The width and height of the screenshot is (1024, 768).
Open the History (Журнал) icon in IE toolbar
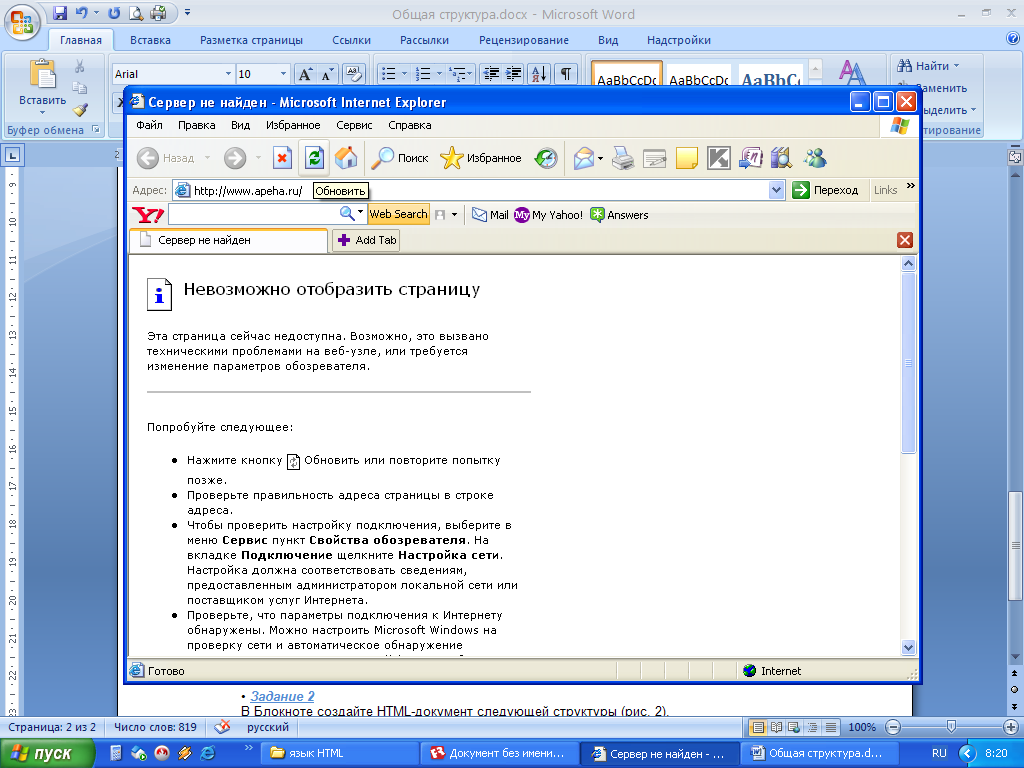(546, 157)
